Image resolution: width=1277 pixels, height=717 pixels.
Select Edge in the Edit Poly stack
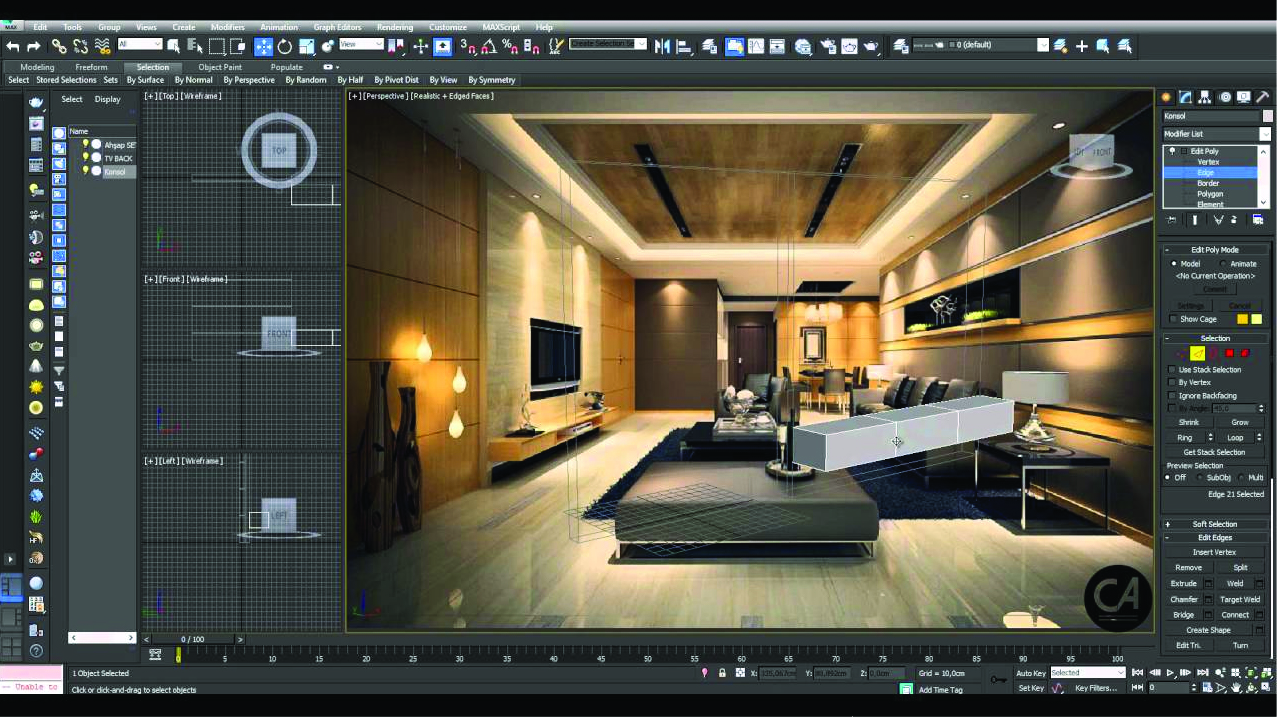coord(1207,171)
